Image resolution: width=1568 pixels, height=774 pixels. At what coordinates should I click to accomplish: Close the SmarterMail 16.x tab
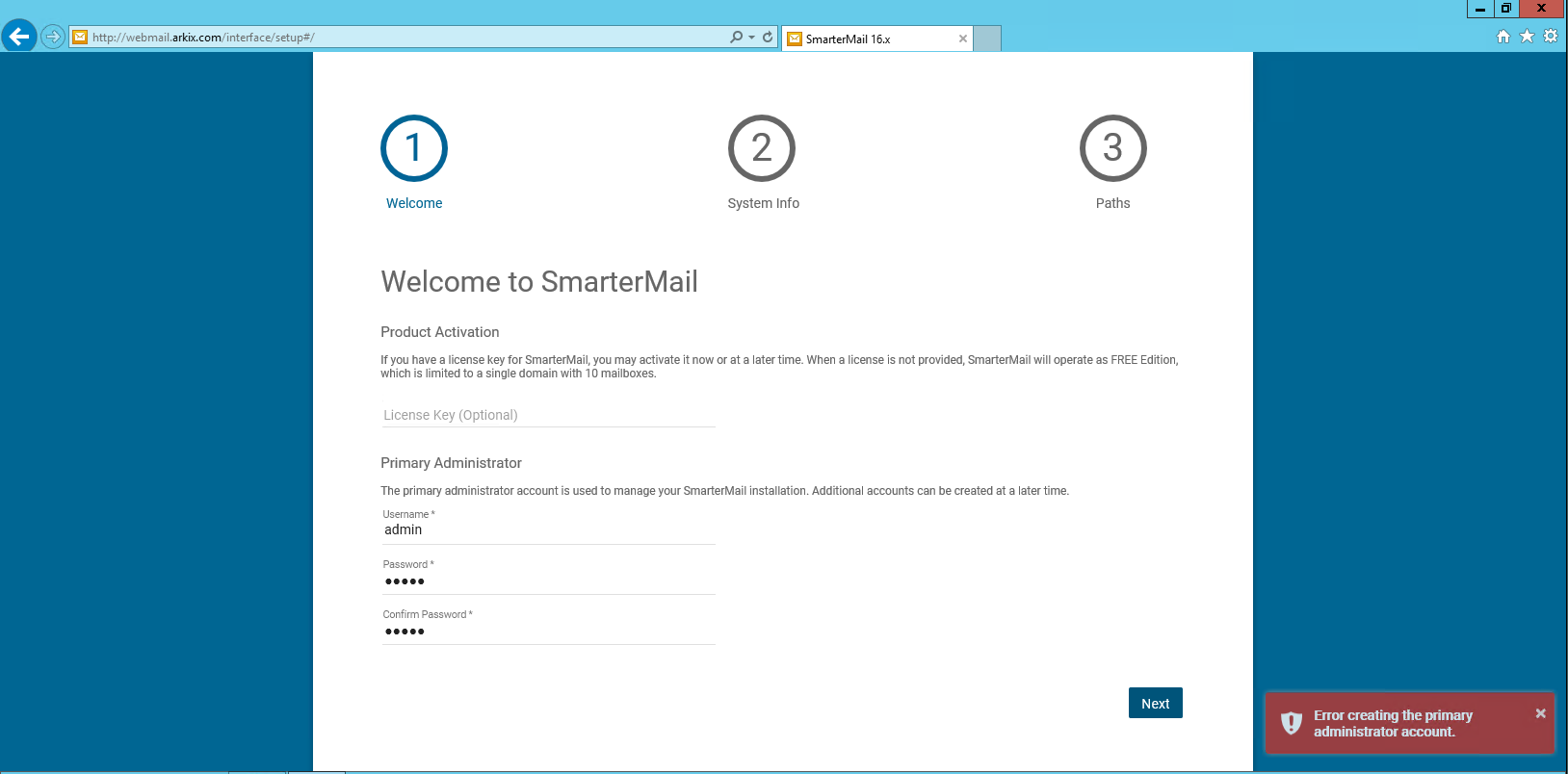coord(962,39)
